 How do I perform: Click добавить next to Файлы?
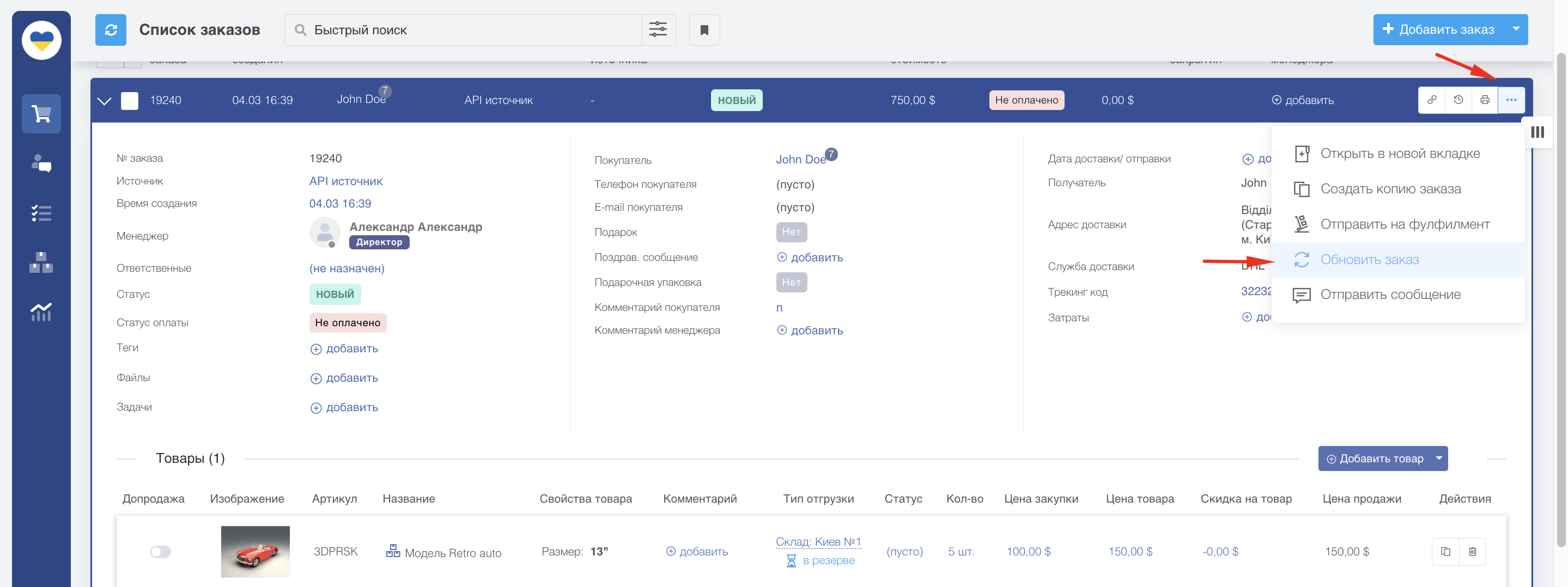tap(344, 378)
